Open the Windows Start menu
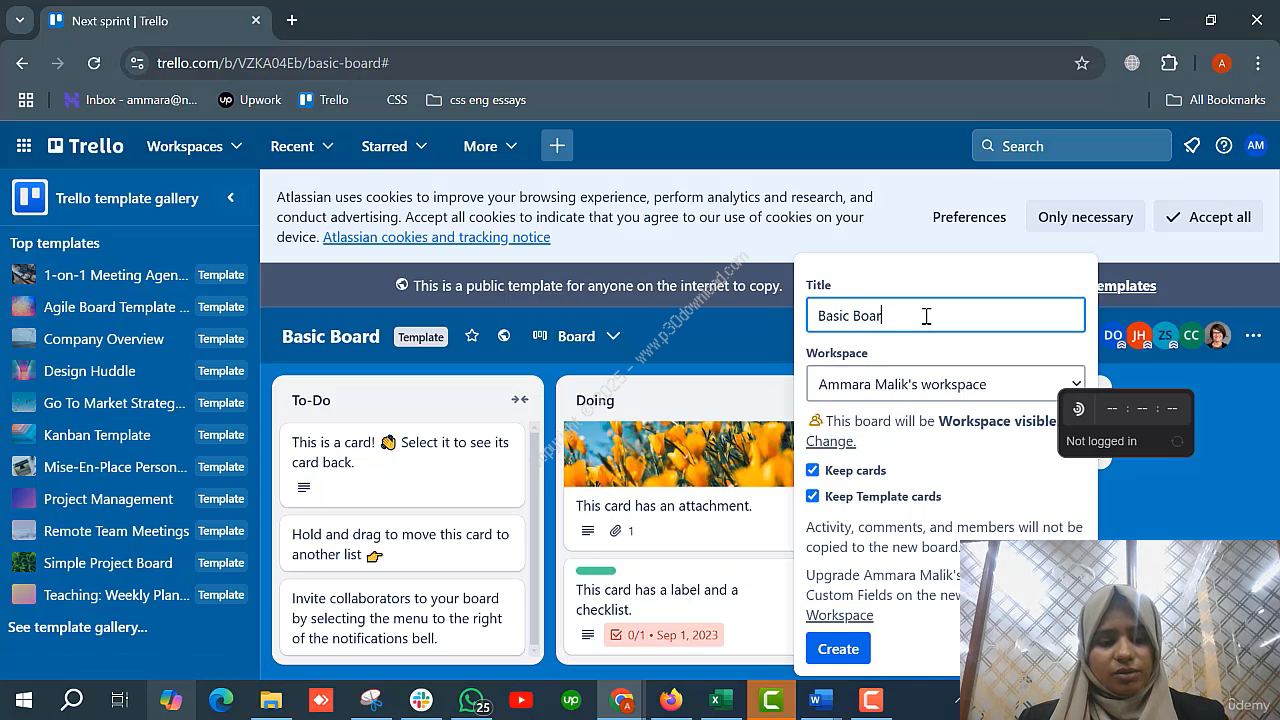 pos(24,700)
